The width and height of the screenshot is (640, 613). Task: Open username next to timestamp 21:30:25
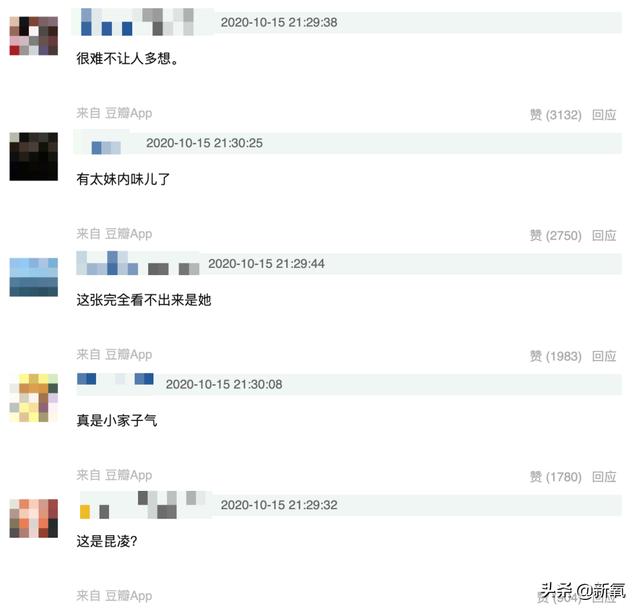click(106, 147)
